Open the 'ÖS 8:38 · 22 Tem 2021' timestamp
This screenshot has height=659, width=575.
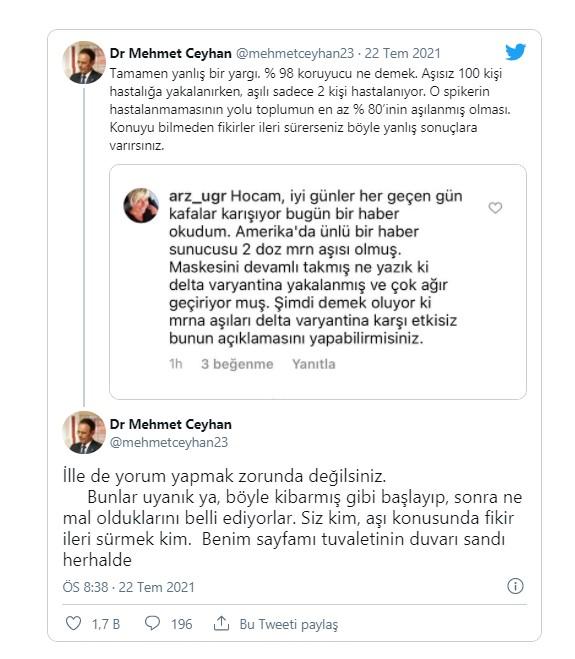point(129,587)
